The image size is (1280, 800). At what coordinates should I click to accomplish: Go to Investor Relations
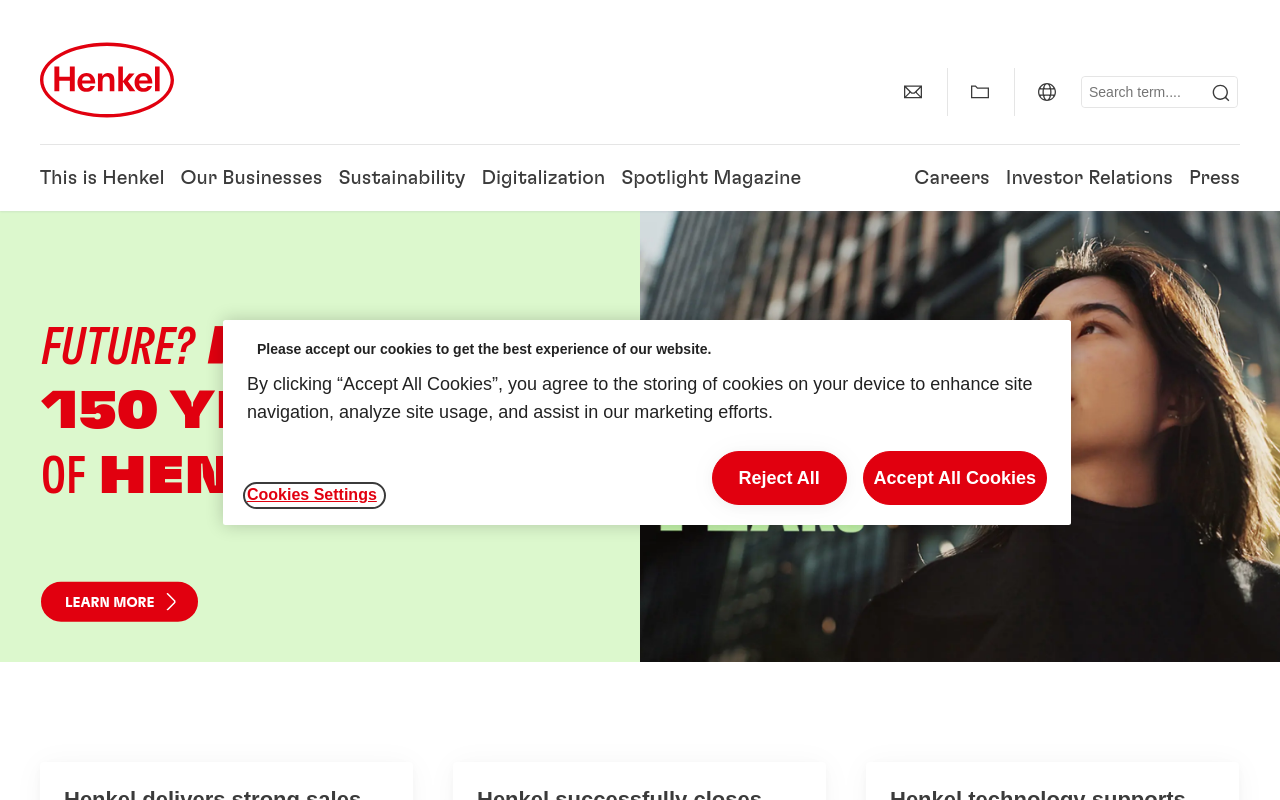pos(1089,178)
